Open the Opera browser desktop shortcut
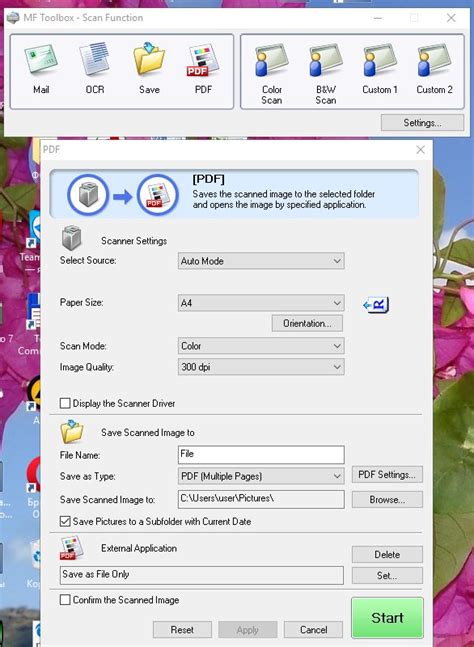474x647 pixels. click(x=33, y=487)
